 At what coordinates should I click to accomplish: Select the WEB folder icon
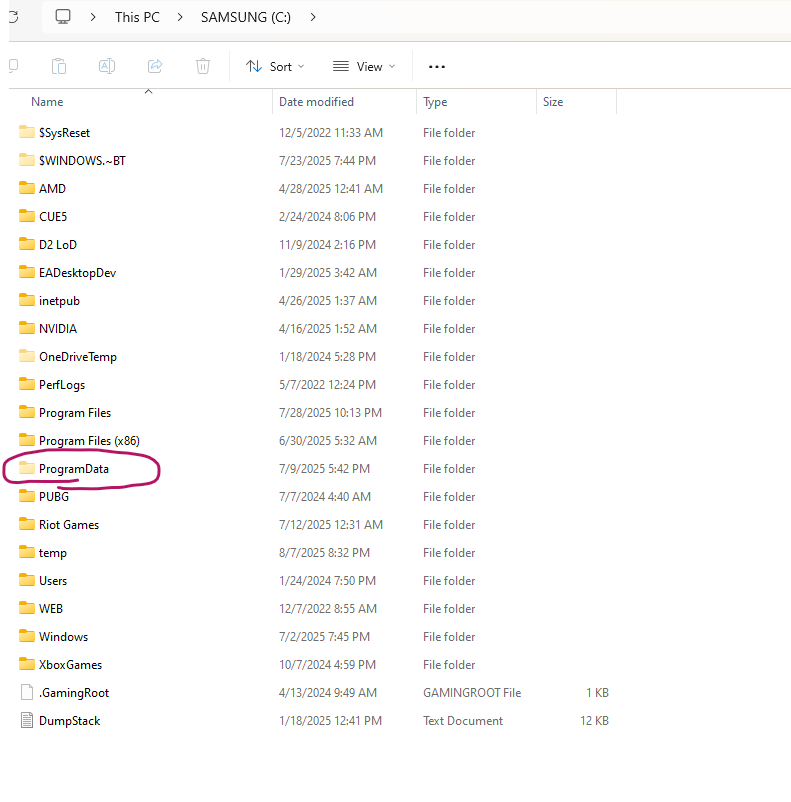(27, 608)
